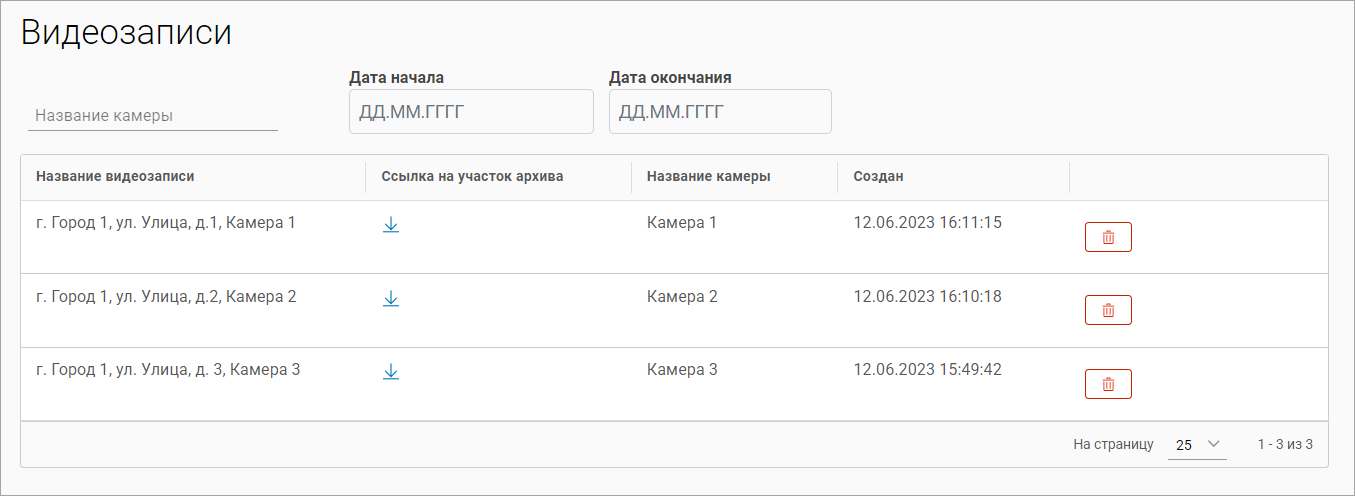Open the rows per page dropdown
Viewport: 1355px width, 496px height.
pos(1197,445)
